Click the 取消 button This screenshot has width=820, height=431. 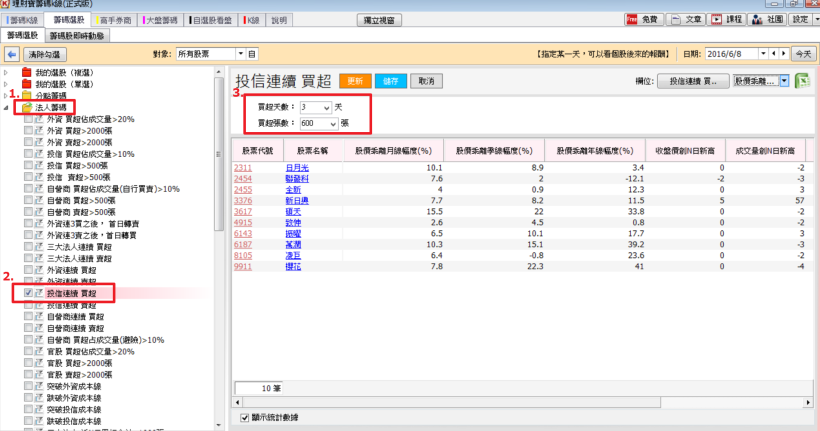tap(427, 81)
